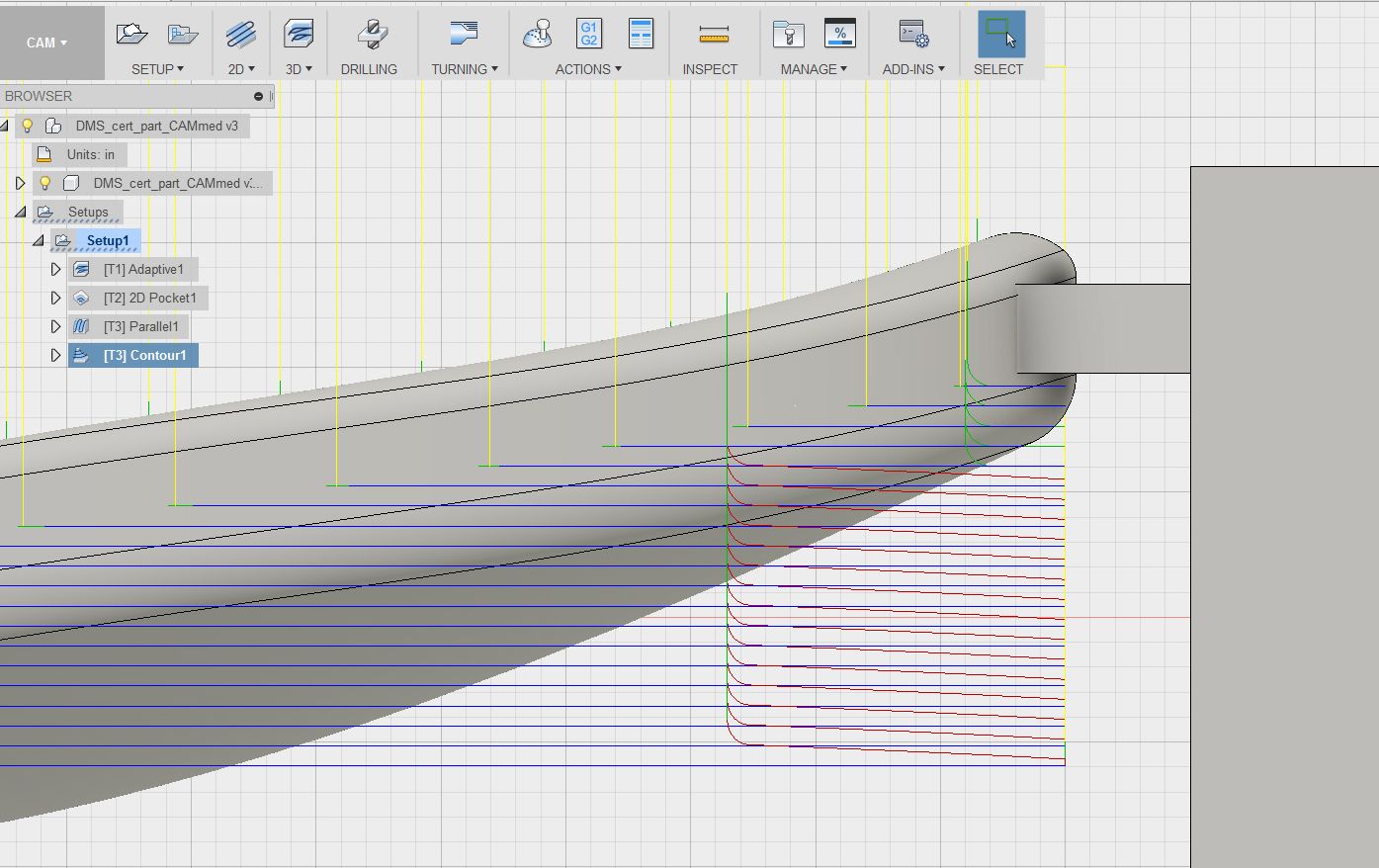Toggle visibility of the model body component

[43, 183]
